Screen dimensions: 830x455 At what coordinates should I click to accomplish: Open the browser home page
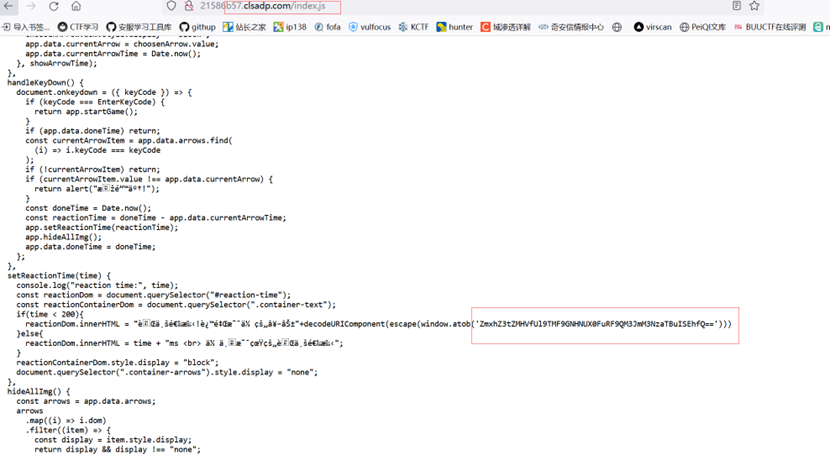coord(76,6)
